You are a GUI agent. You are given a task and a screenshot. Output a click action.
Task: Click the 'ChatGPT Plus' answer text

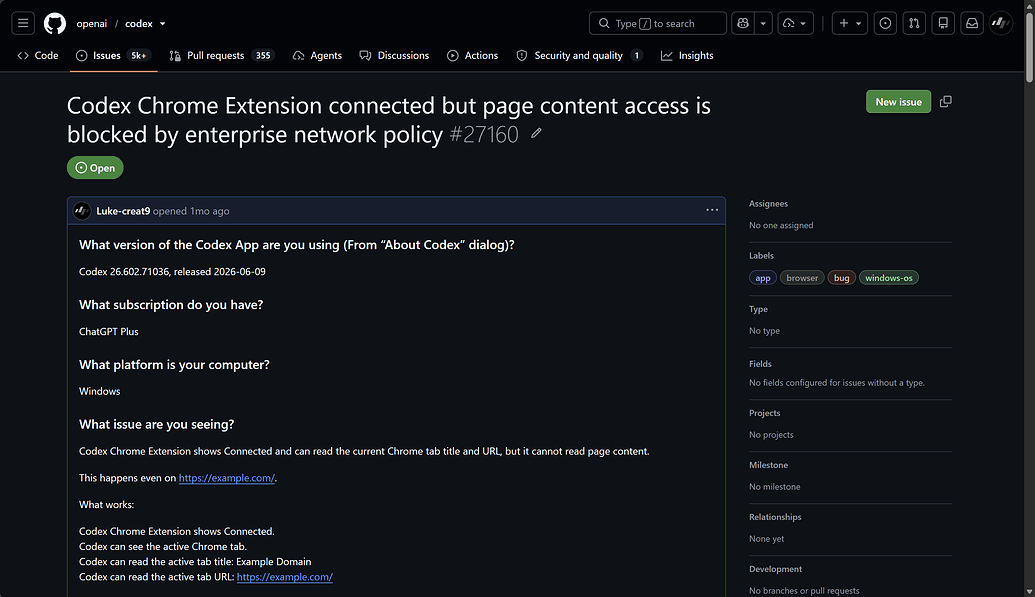pos(109,332)
